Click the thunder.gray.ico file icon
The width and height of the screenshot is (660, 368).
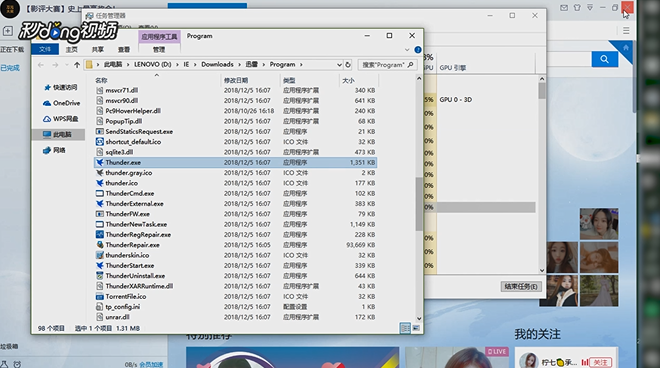click(x=100, y=173)
